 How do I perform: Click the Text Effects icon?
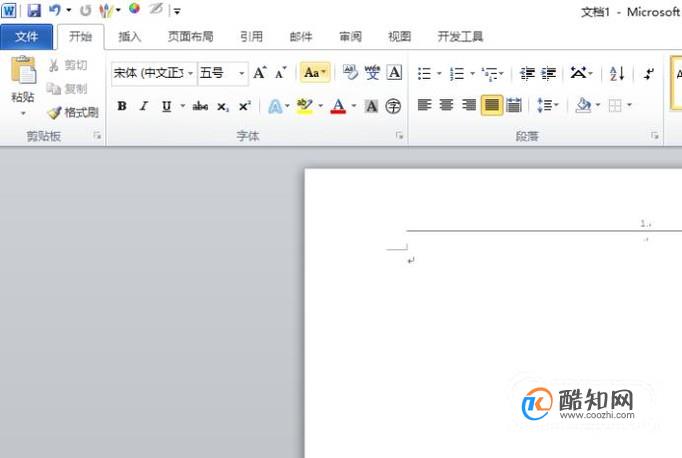coord(275,106)
